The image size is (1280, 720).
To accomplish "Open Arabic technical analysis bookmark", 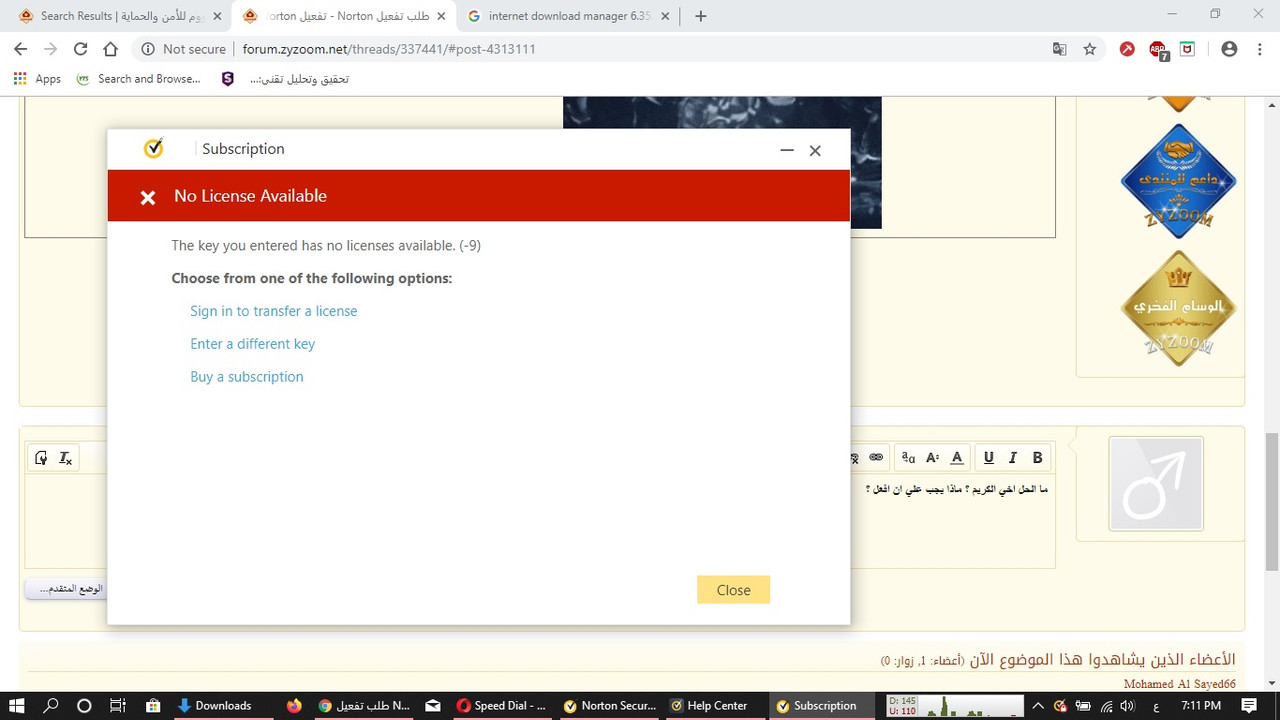I will pos(299,79).
